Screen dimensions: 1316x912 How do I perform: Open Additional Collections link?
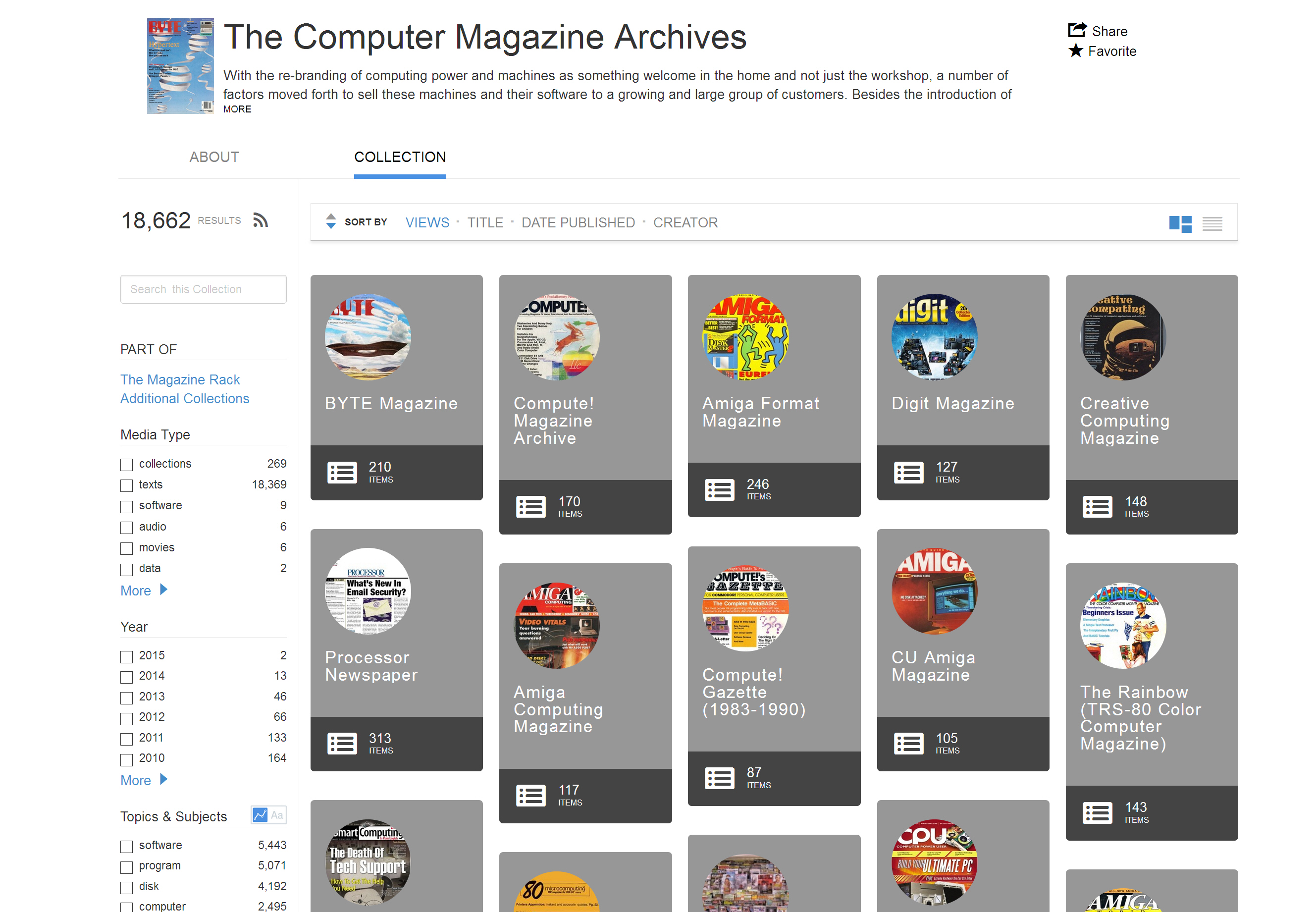click(x=184, y=398)
